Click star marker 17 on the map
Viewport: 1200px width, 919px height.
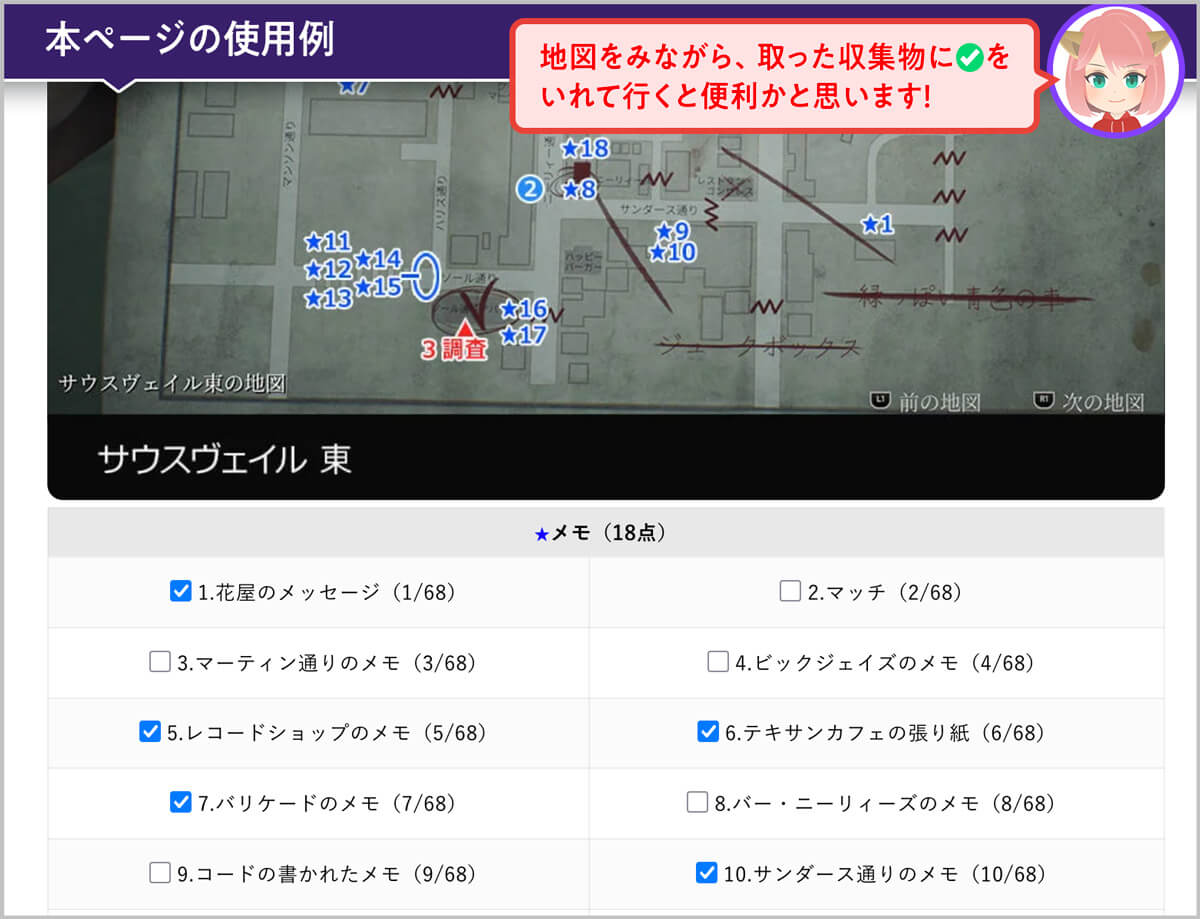click(x=524, y=334)
